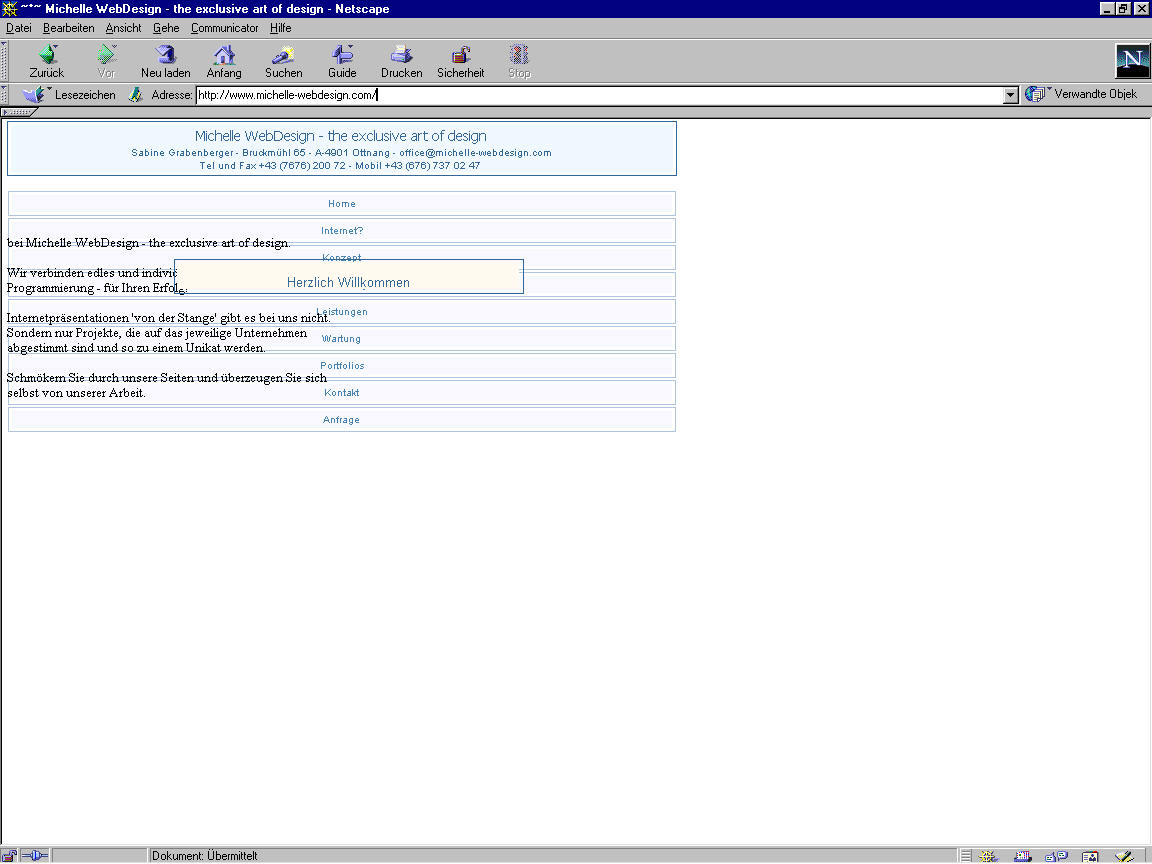Print page with Drucken icon

[401, 61]
